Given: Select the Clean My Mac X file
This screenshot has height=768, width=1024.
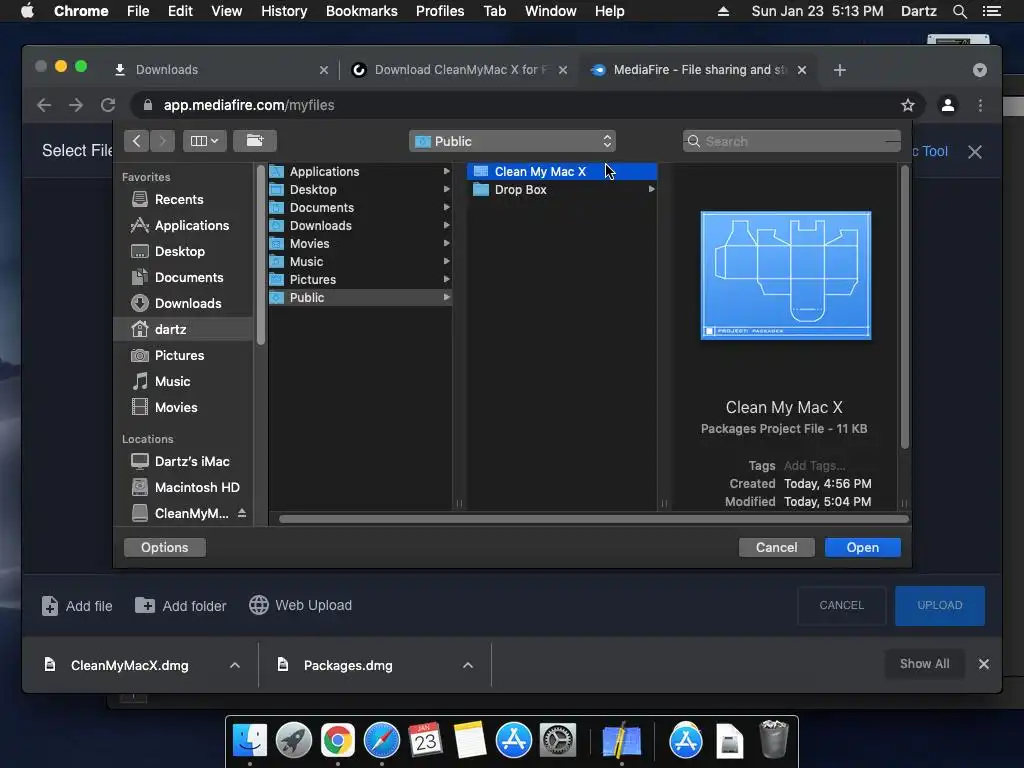Looking at the screenshot, I should tap(562, 171).
